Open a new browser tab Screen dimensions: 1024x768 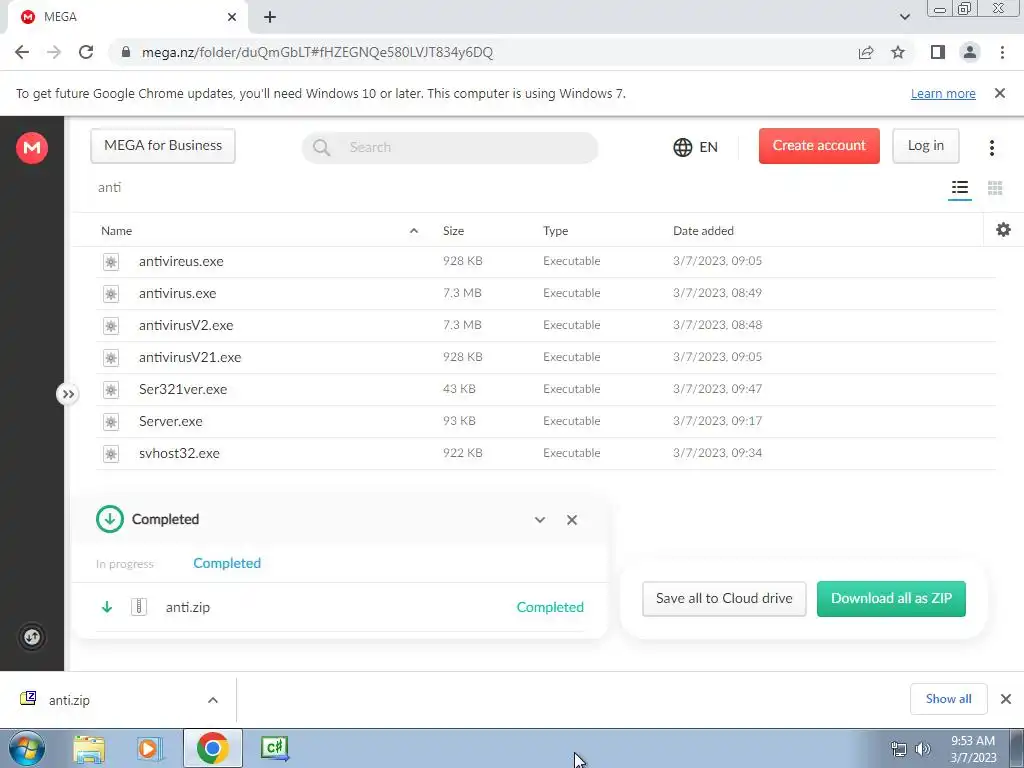(x=270, y=18)
